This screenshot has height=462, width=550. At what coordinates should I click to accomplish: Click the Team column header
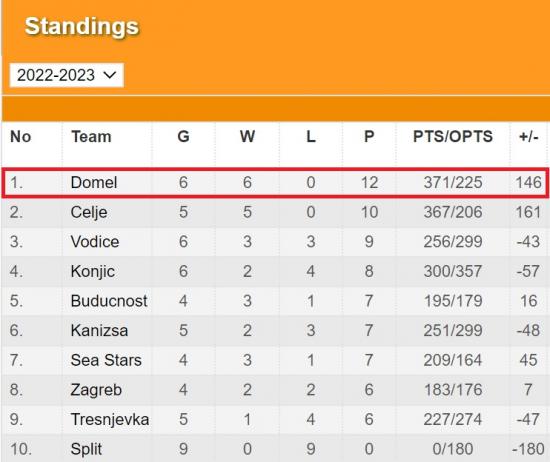(91, 136)
